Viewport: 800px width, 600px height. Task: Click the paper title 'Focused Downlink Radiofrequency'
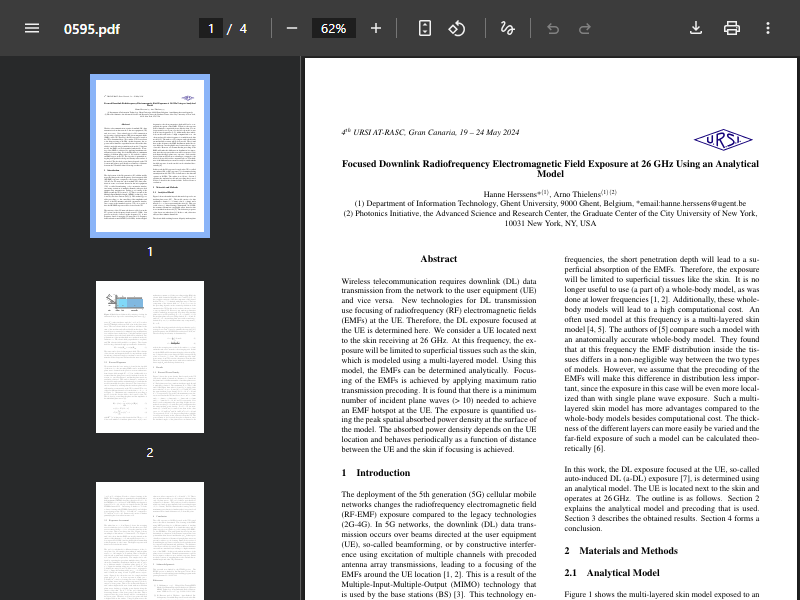[x=550, y=168]
